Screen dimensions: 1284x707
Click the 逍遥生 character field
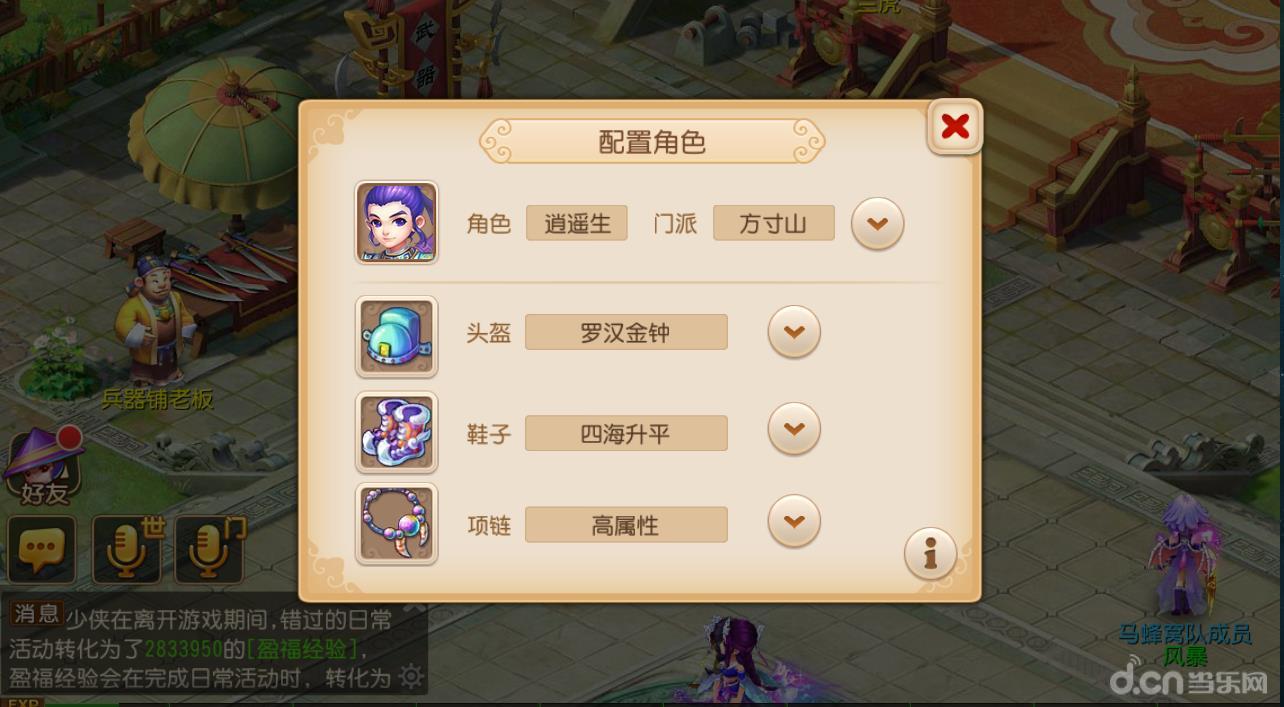tap(577, 223)
